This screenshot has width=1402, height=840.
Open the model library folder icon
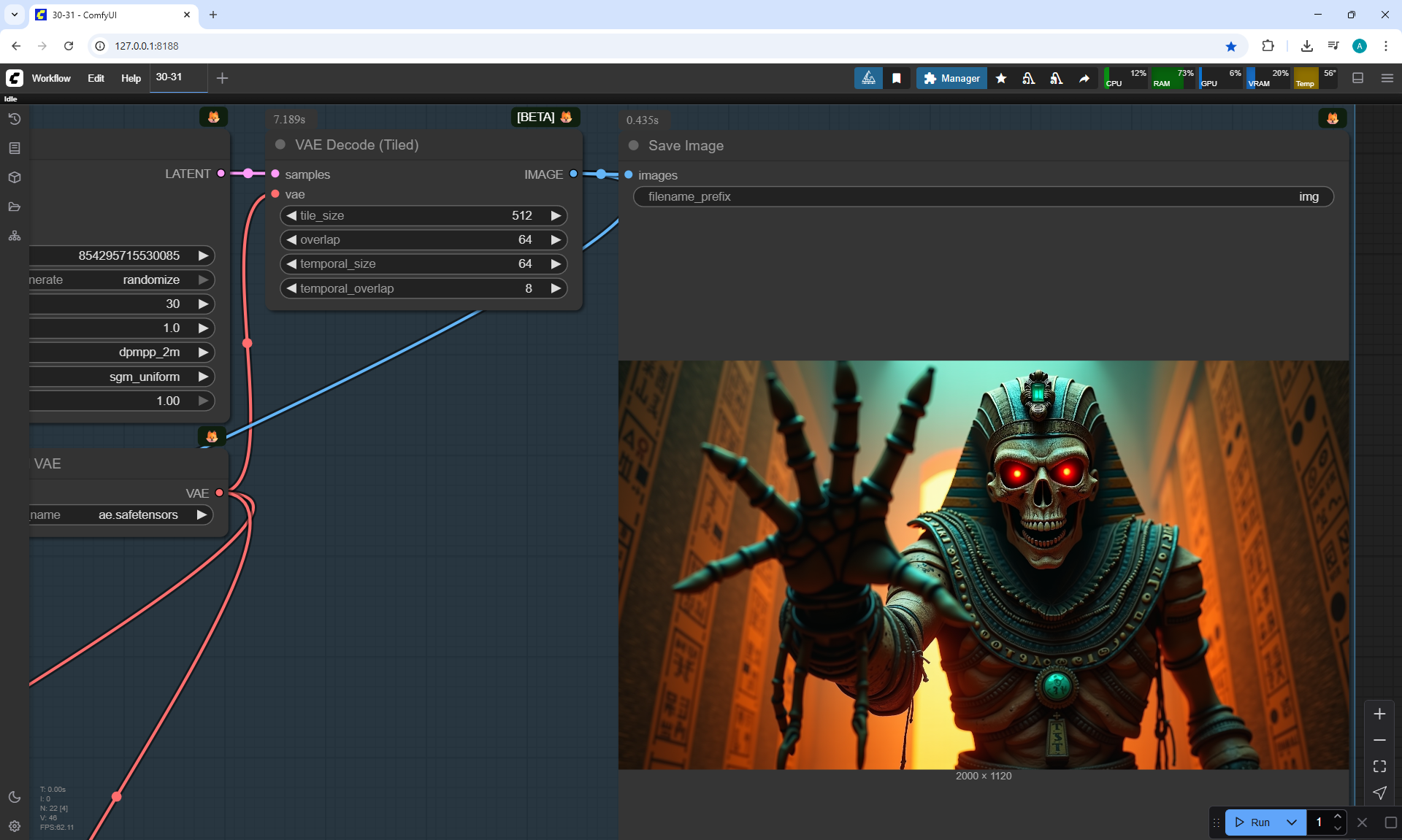15,207
